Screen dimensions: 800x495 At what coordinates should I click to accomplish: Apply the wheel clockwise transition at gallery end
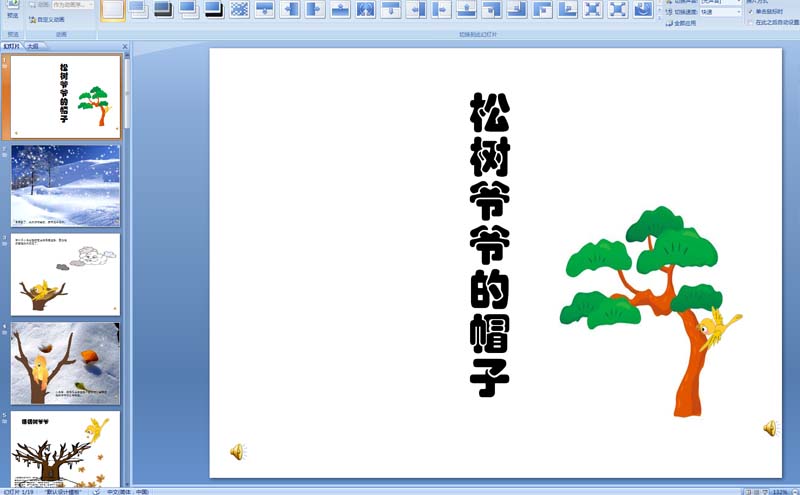click(643, 9)
